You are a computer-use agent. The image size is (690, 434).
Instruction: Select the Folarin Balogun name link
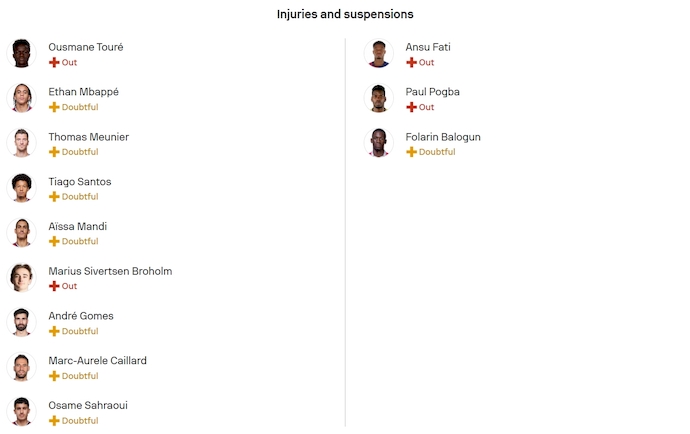[x=443, y=137]
